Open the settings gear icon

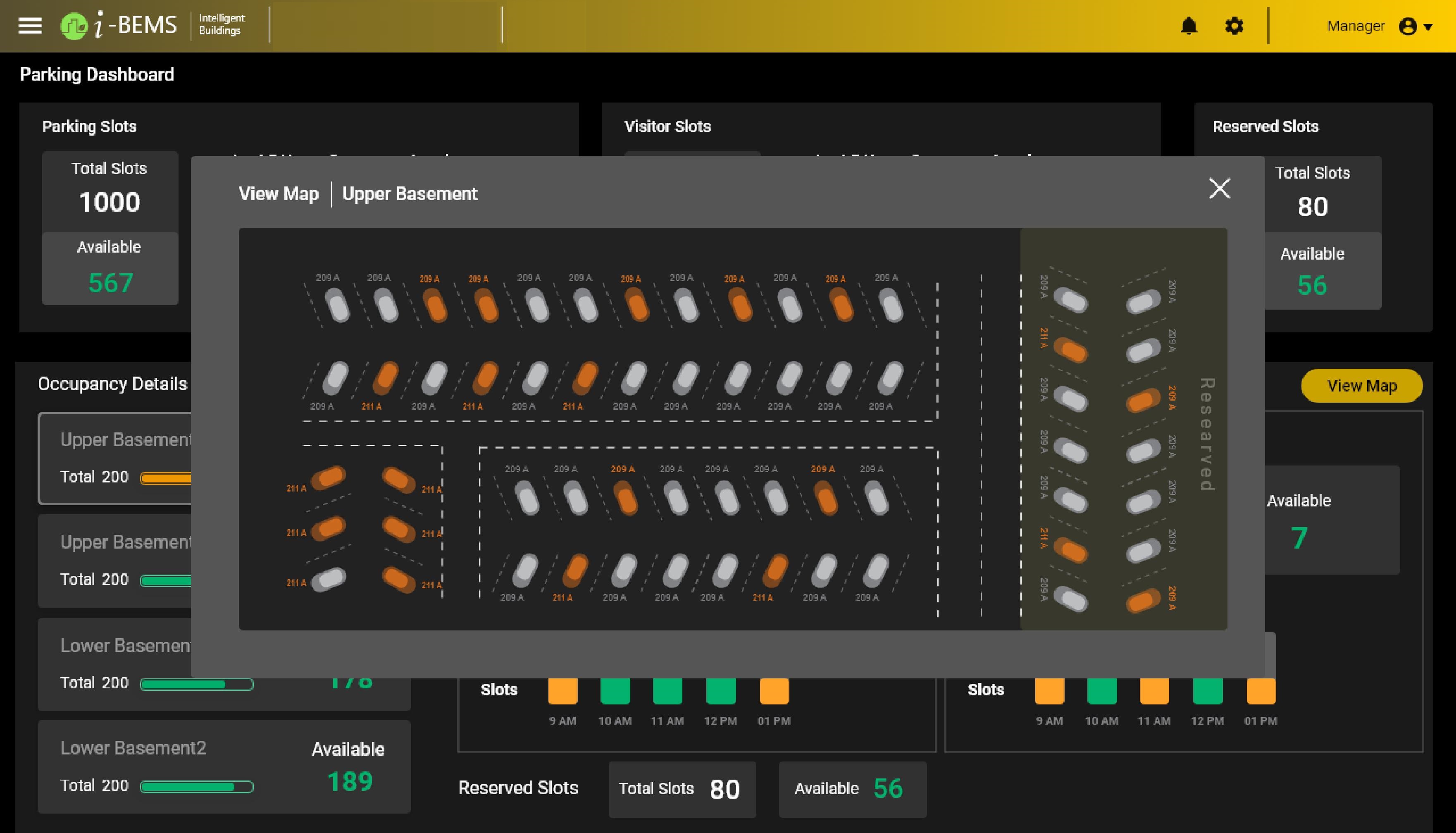pos(1234,26)
